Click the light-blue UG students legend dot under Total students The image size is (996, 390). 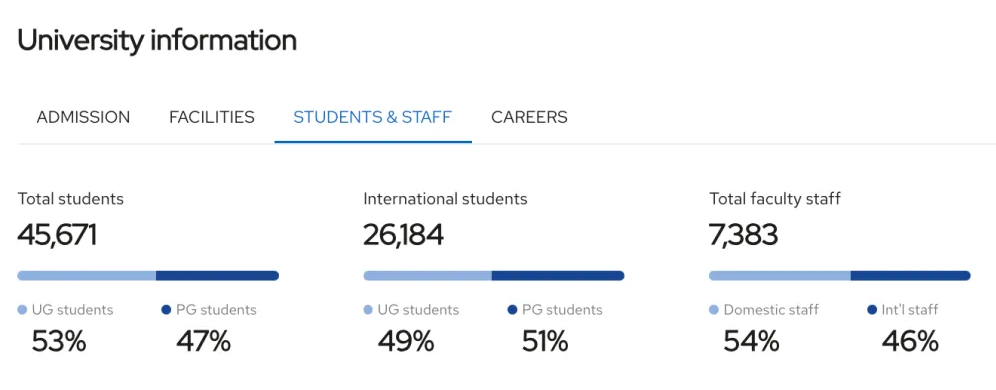[x=23, y=310]
